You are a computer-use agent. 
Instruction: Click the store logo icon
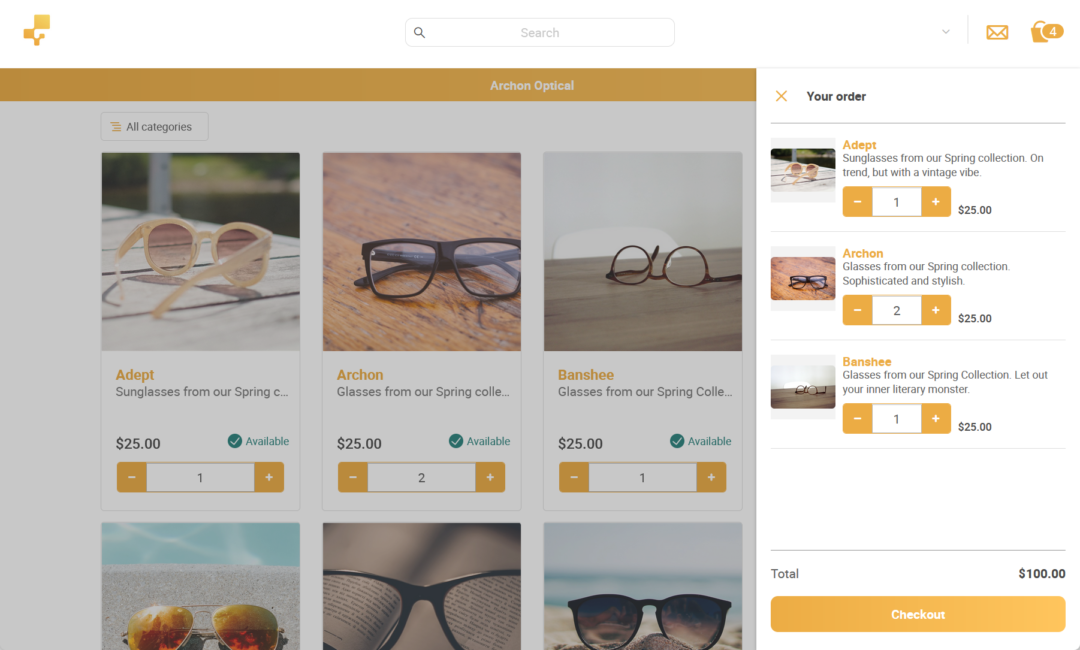(x=36, y=31)
